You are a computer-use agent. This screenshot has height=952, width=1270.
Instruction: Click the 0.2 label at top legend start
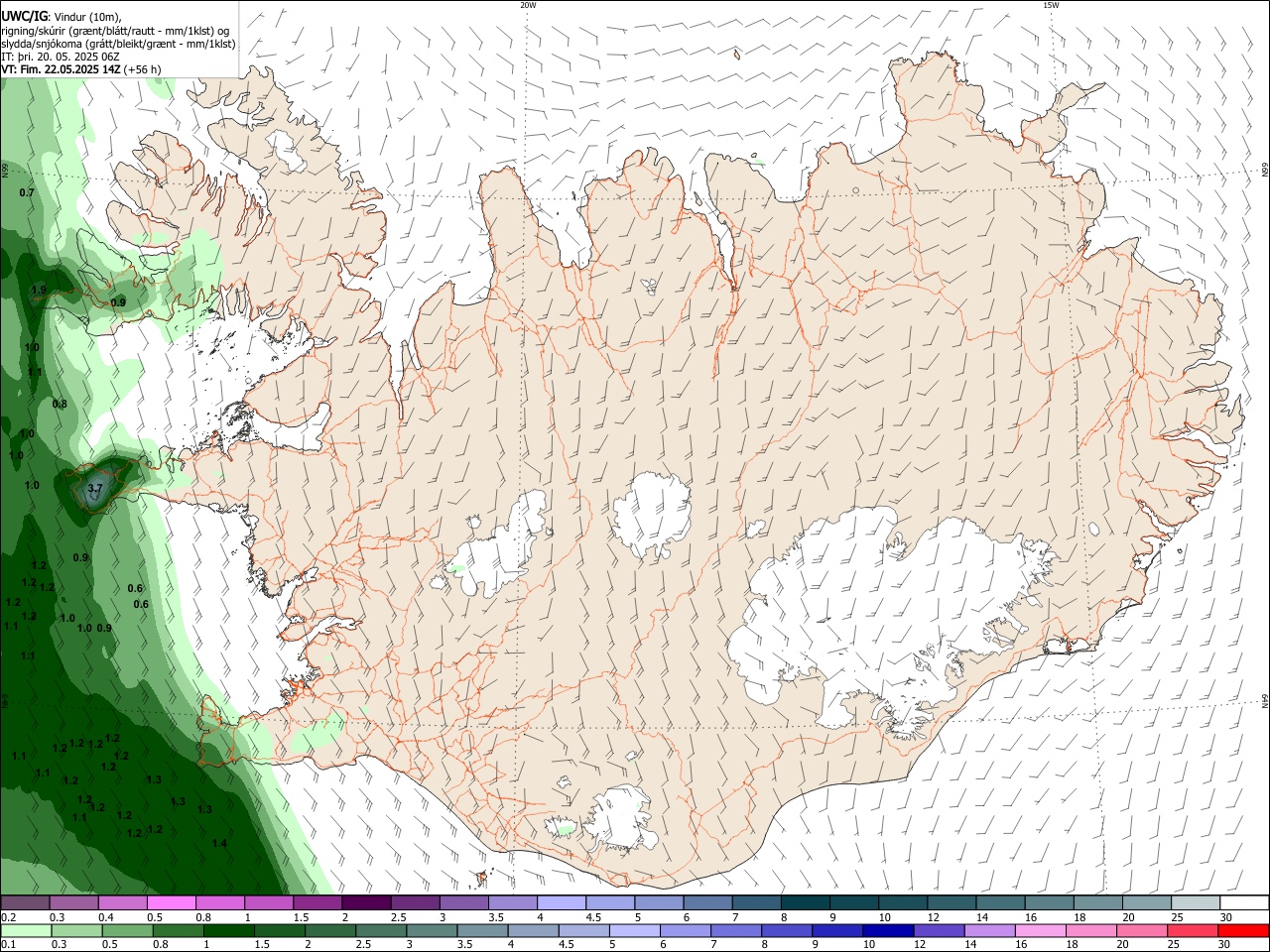tap(9, 917)
